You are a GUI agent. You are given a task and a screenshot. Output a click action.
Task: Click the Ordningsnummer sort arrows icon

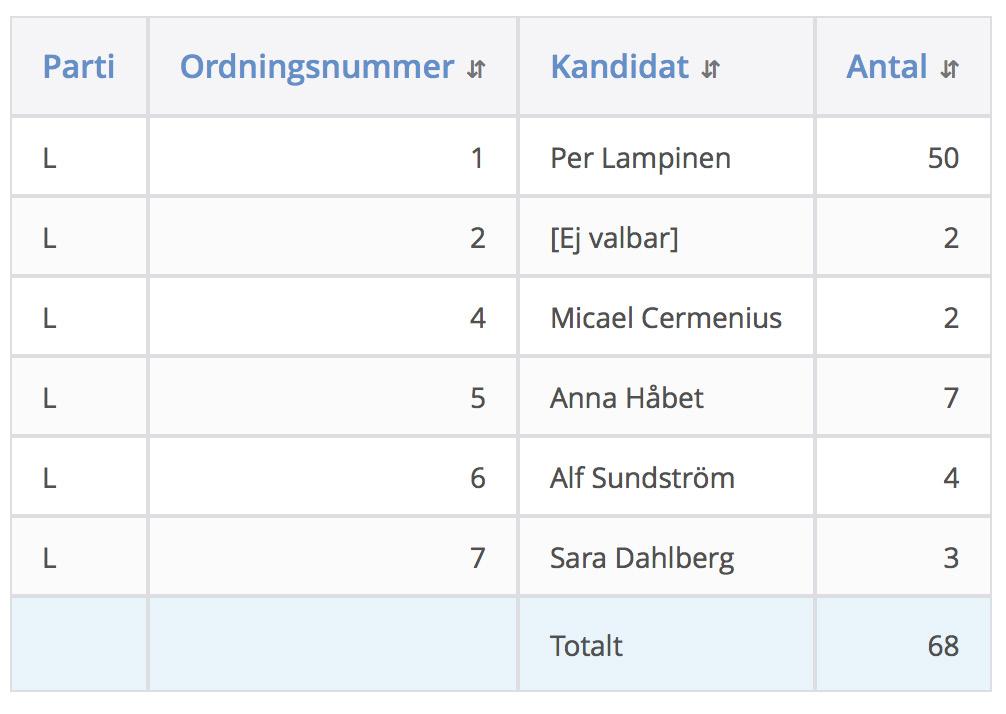tap(476, 68)
